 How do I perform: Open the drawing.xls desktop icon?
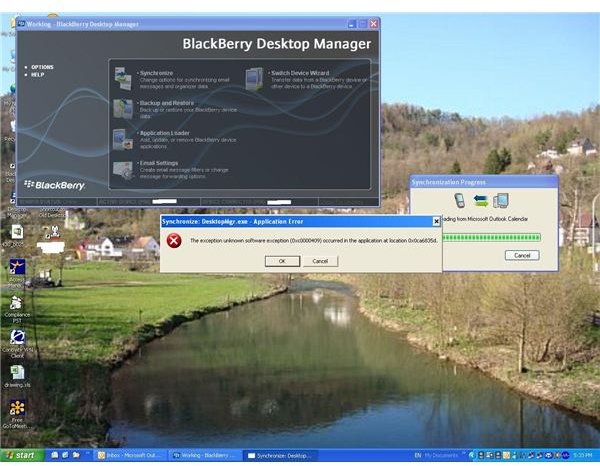coord(17,372)
